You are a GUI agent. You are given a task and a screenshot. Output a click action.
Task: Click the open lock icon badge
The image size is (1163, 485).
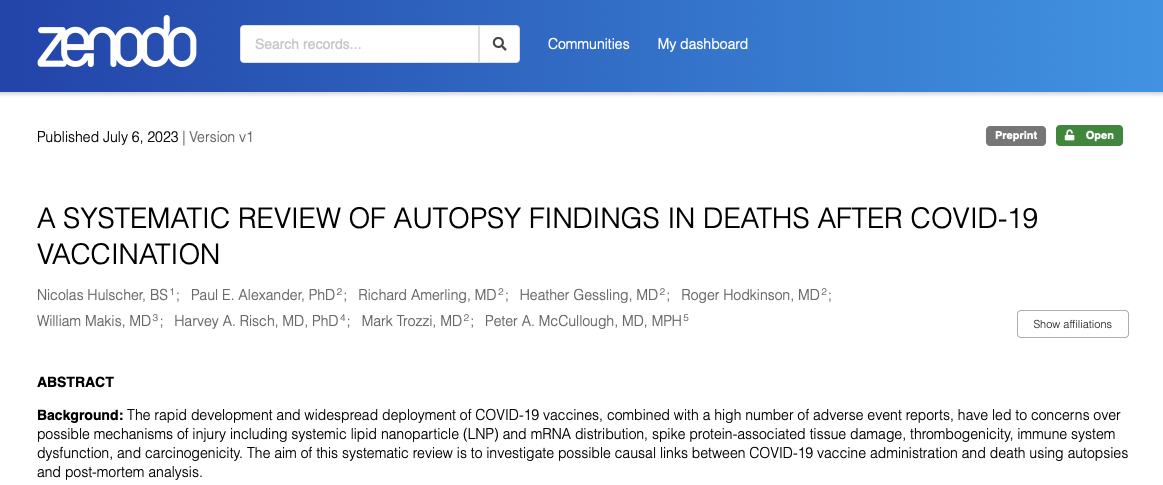coord(1069,136)
